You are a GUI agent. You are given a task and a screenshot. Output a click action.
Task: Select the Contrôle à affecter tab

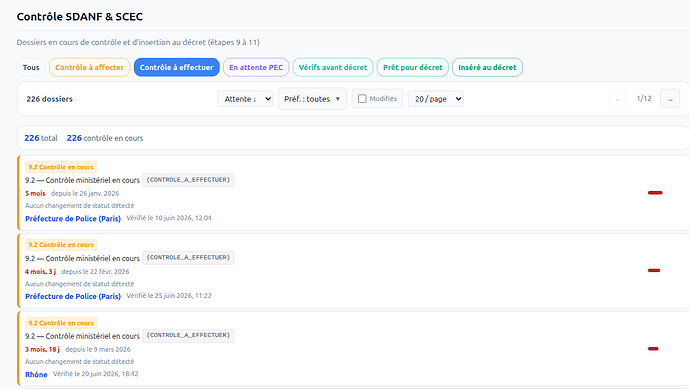coord(90,67)
